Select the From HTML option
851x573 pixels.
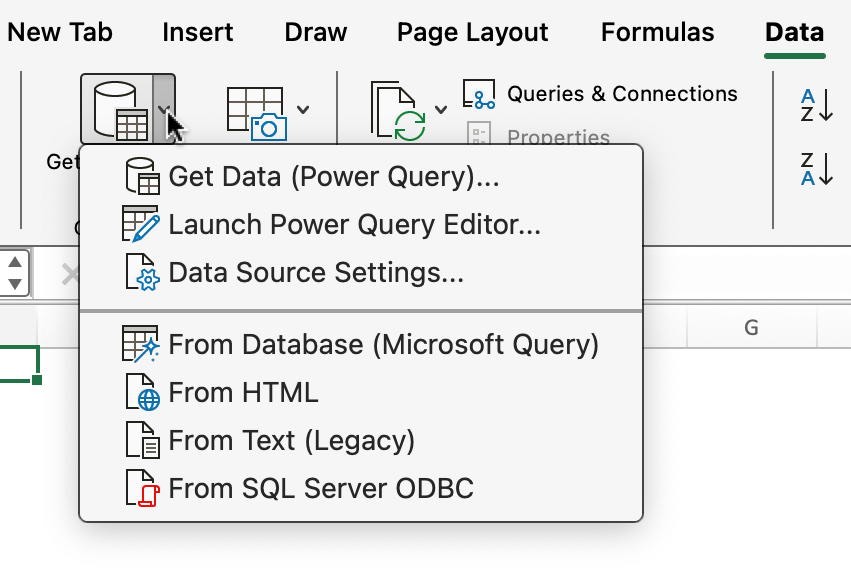[x=243, y=393]
